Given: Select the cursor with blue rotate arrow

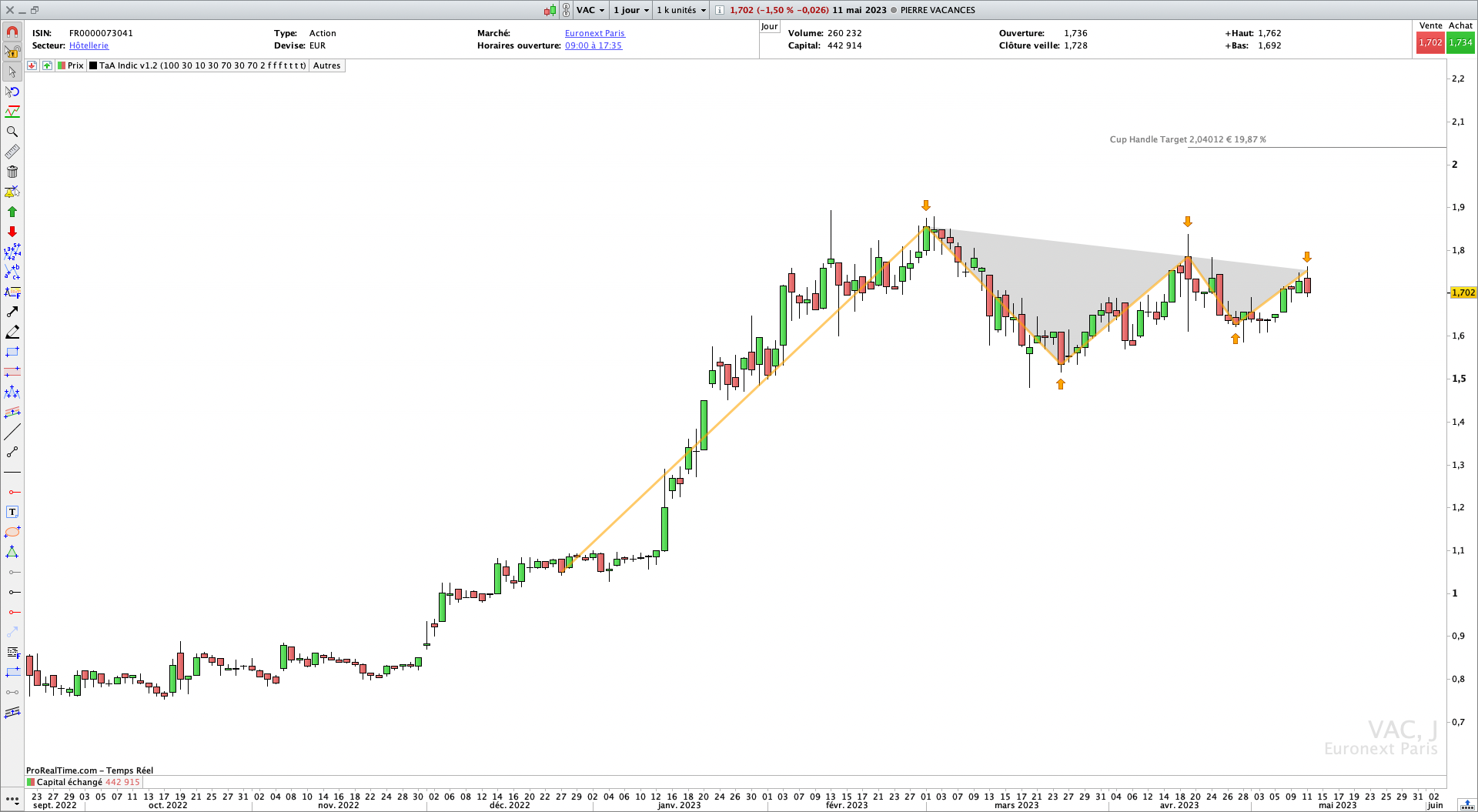Looking at the screenshot, I should 12,92.
